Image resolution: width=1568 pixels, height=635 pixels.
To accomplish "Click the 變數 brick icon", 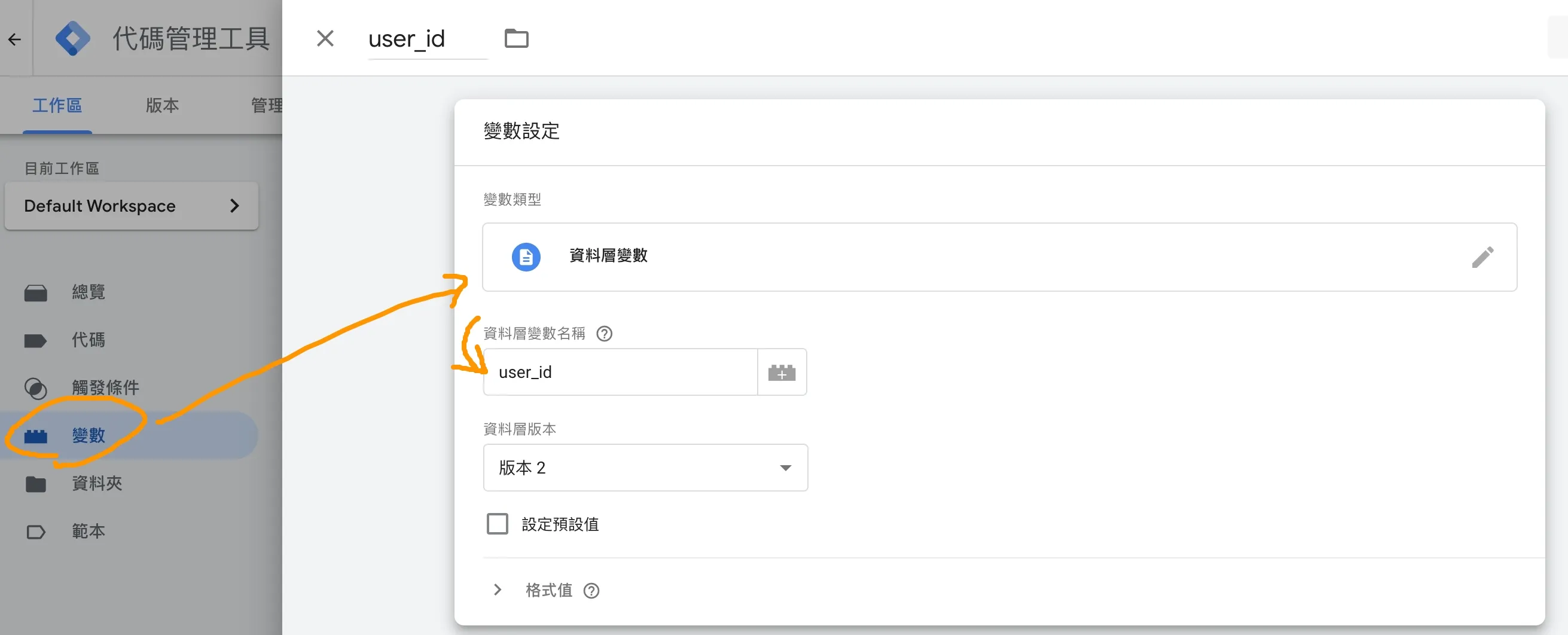I will pyautogui.click(x=35, y=436).
